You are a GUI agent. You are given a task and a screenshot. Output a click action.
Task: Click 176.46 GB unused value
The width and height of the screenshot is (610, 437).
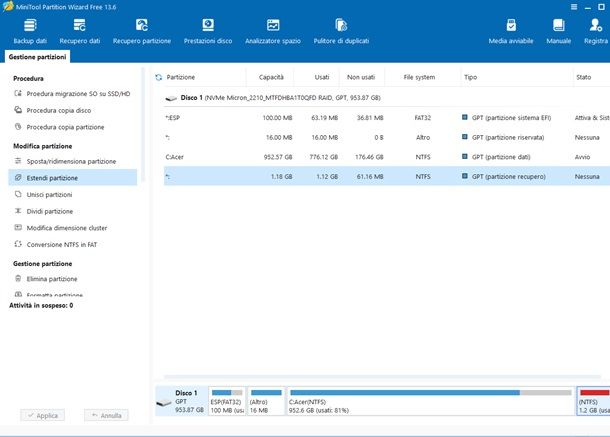[369, 157]
